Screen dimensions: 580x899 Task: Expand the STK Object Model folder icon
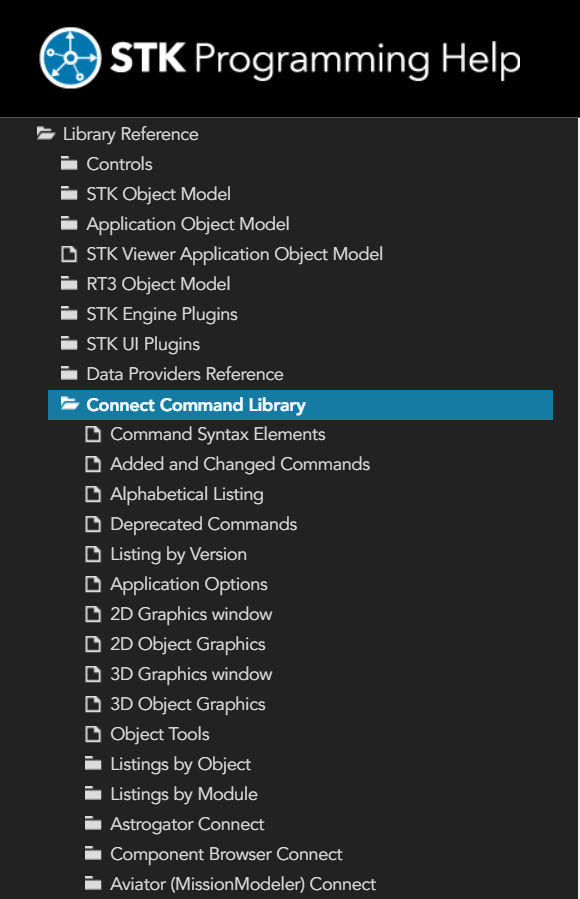(x=69, y=193)
